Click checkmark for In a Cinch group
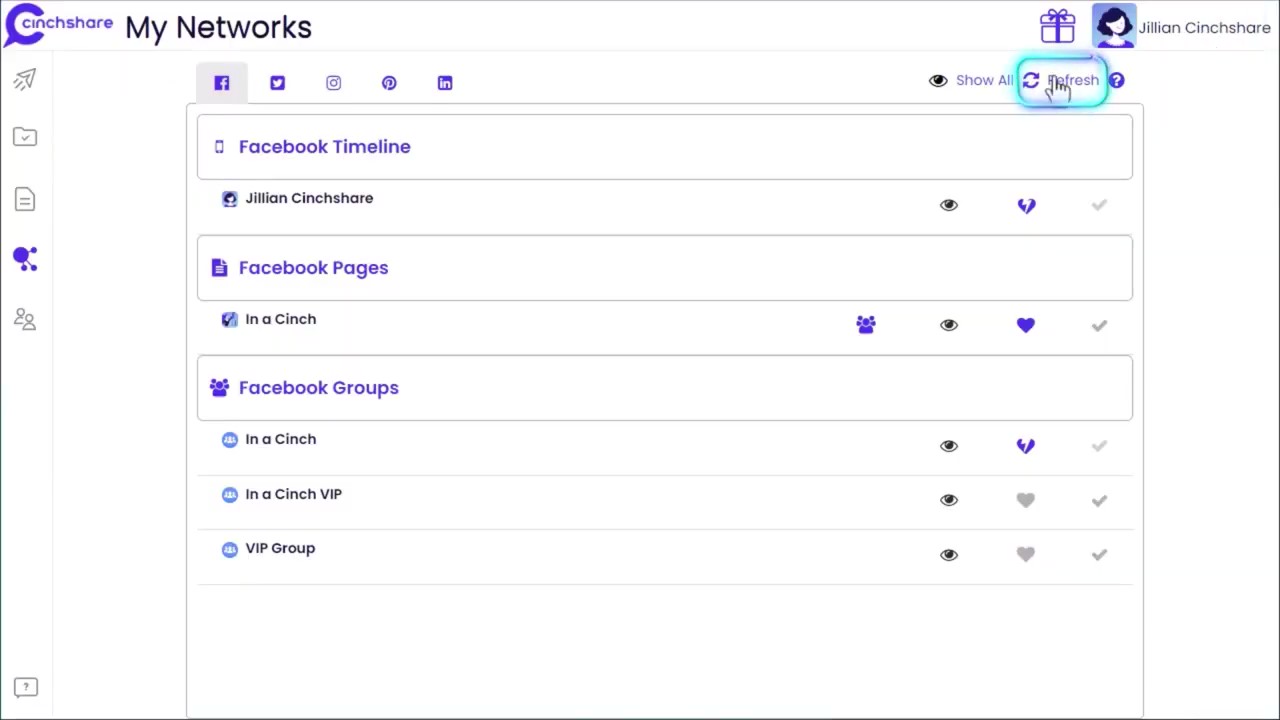The image size is (1280, 720). pos(1099,446)
